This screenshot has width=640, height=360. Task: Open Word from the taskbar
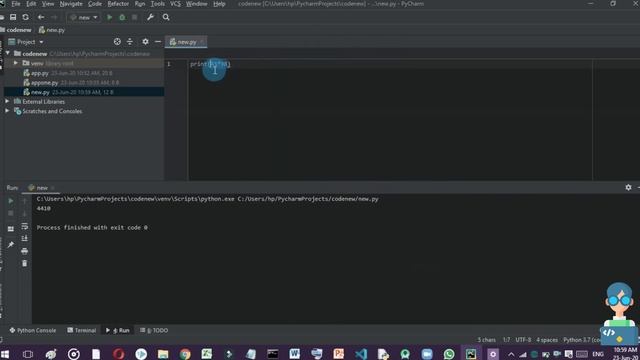[295, 353]
